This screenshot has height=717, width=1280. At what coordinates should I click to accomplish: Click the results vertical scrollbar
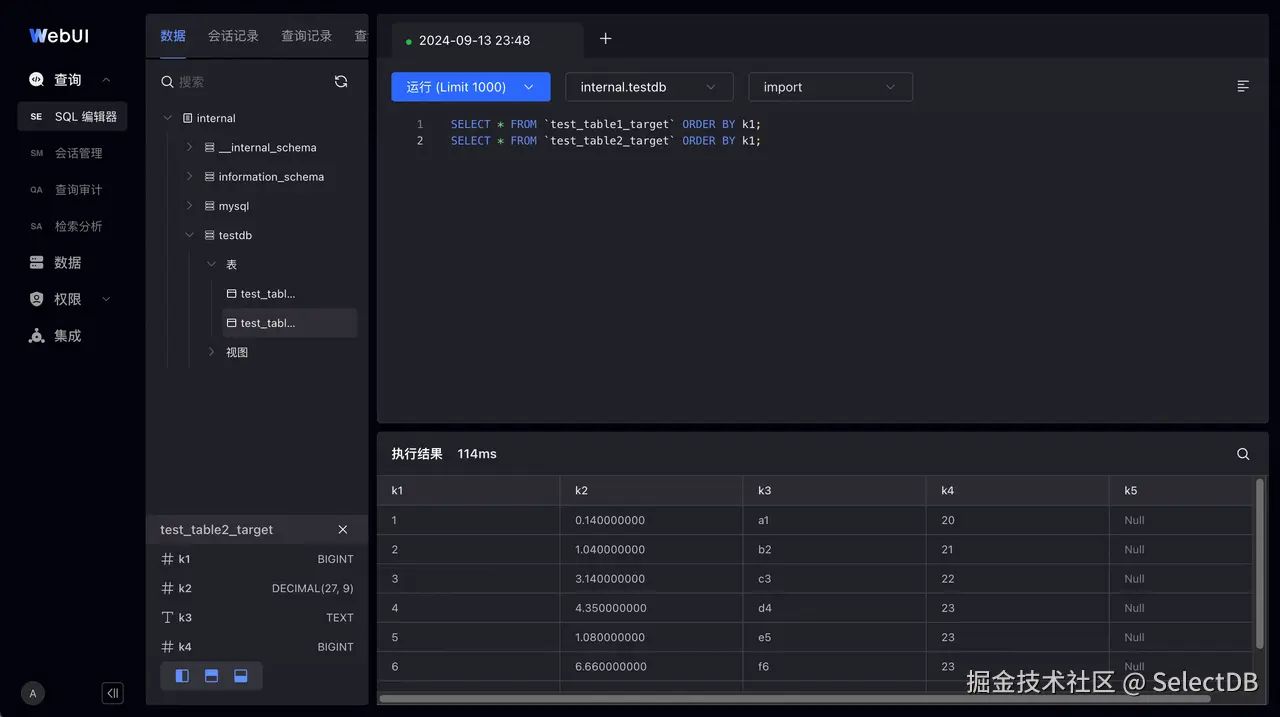tap(1260, 564)
